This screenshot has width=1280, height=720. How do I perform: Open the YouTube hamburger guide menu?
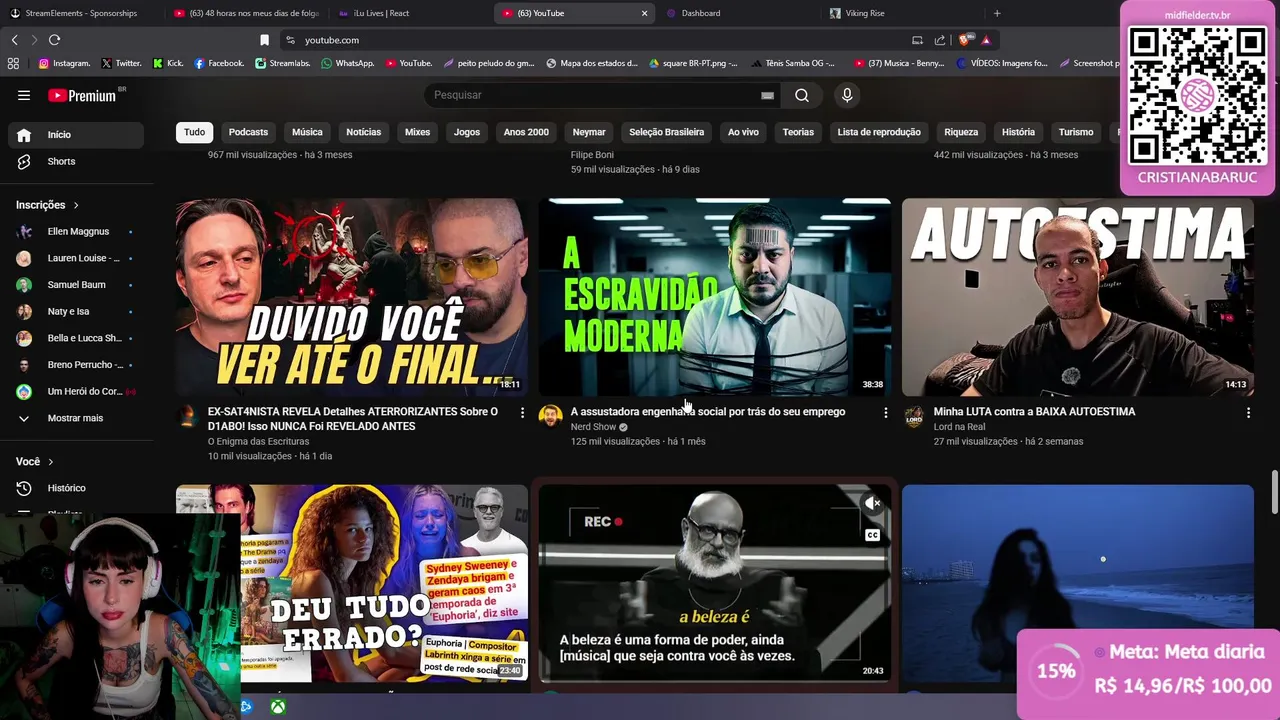24,95
